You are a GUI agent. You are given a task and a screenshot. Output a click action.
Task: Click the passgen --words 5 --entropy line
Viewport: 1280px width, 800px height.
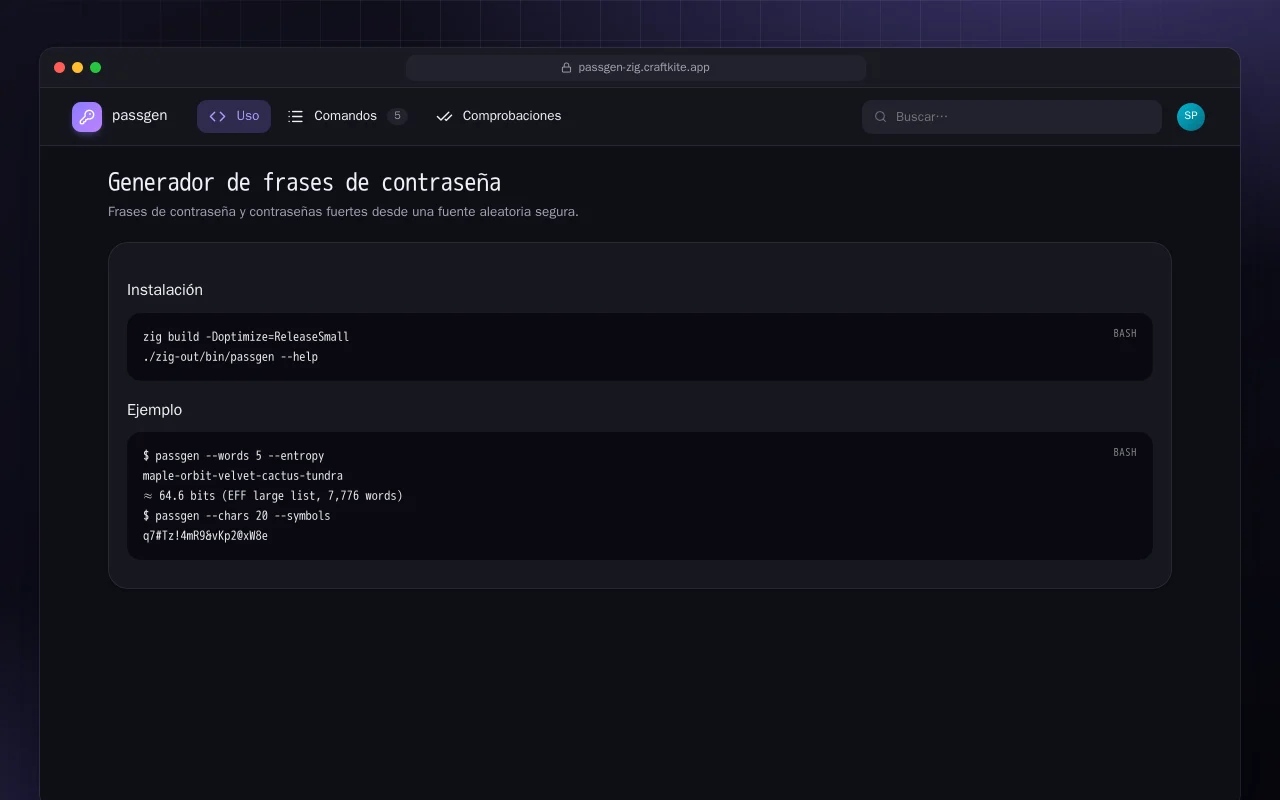(x=234, y=456)
